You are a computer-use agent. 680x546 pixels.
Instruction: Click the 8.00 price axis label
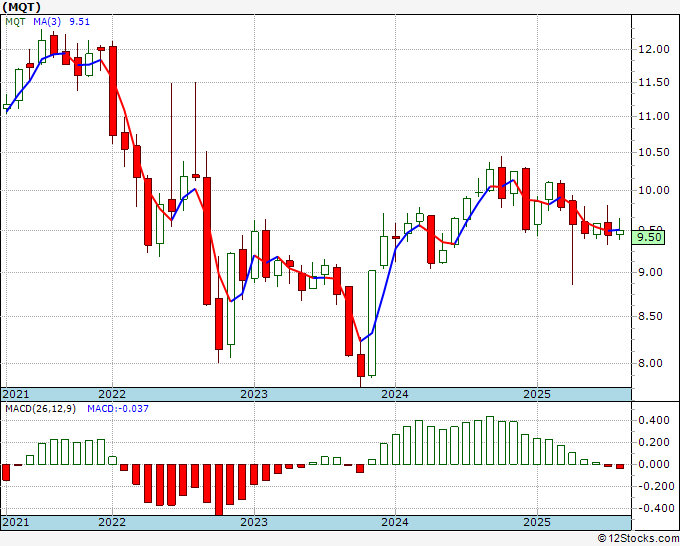point(651,363)
